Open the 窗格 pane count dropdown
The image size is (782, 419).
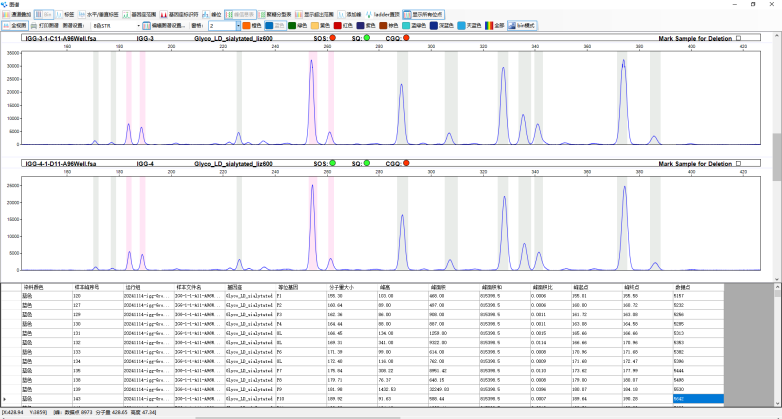tap(222, 25)
